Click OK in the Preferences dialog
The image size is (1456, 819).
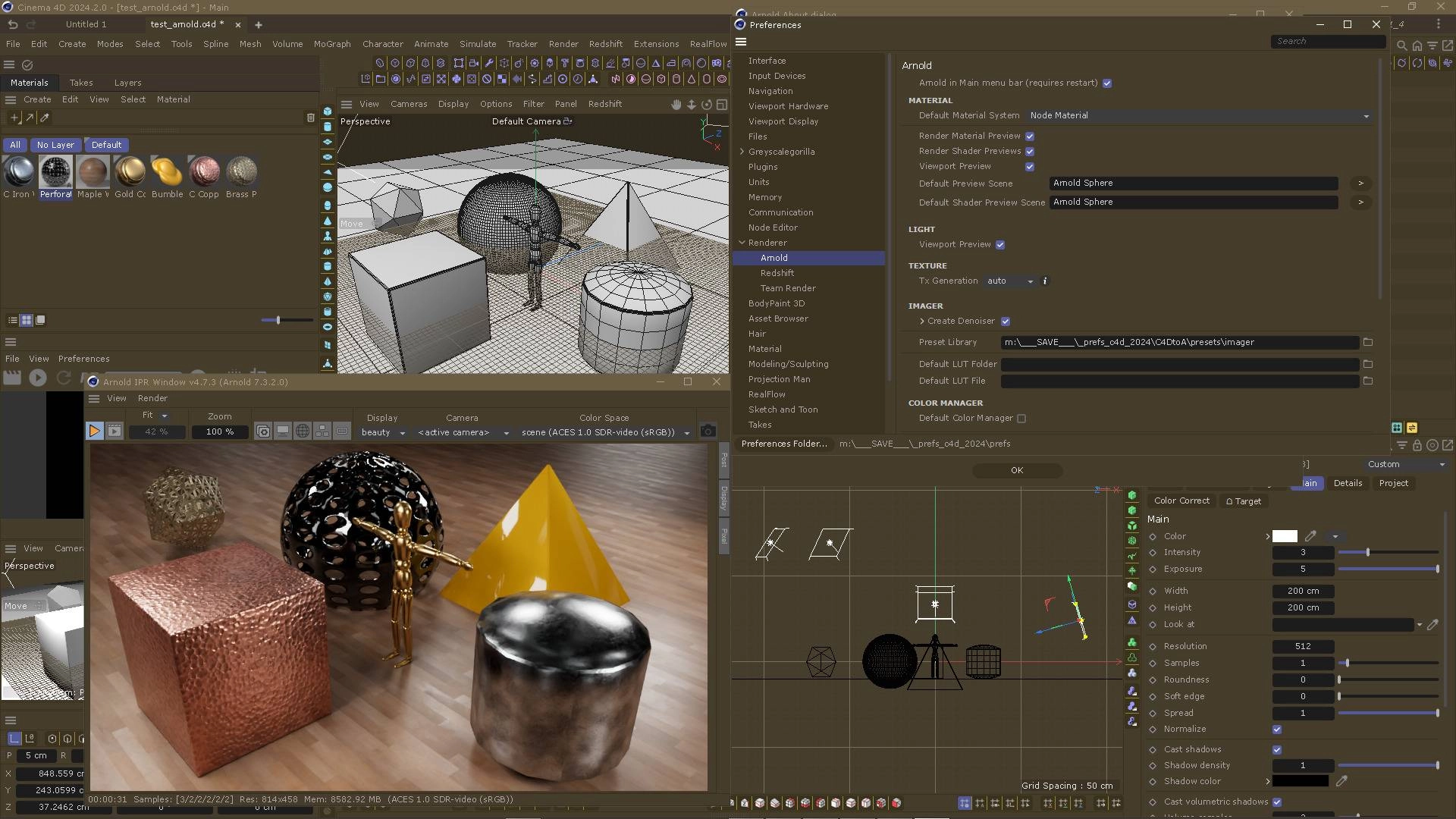point(1017,470)
